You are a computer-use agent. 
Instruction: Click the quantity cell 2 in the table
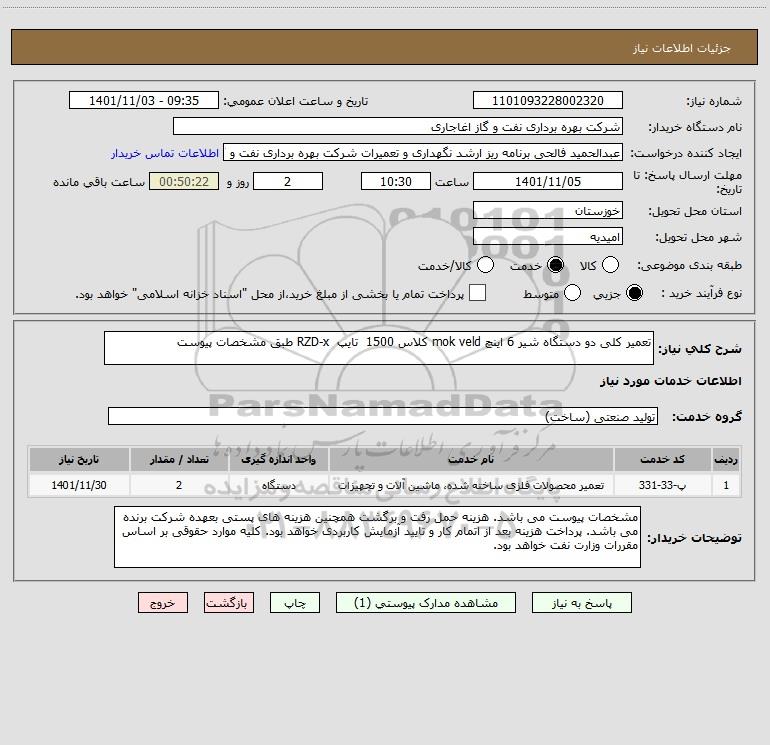[x=179, y=485]
